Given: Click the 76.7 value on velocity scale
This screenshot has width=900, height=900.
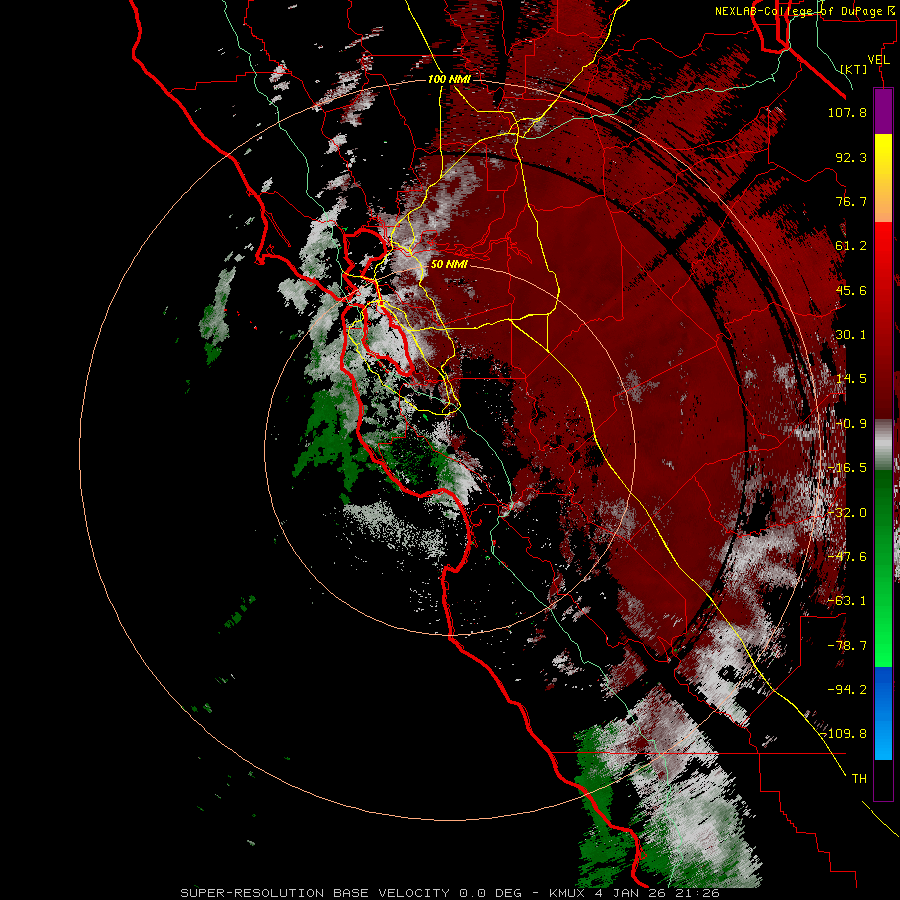Looking at the screenshot, I should (851, 201).
